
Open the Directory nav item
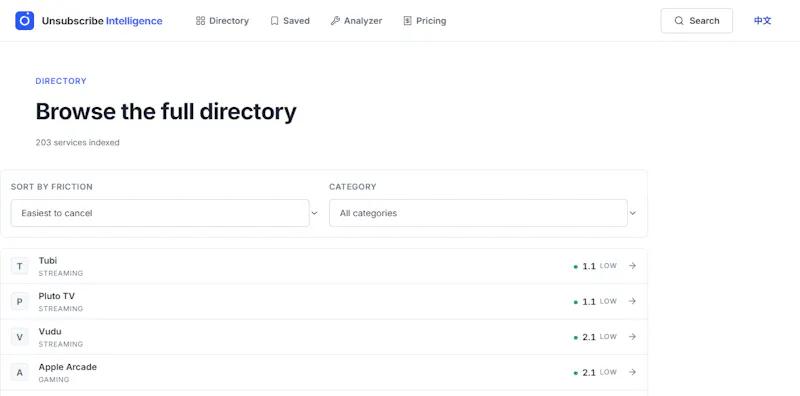click(x=222, y=21)
